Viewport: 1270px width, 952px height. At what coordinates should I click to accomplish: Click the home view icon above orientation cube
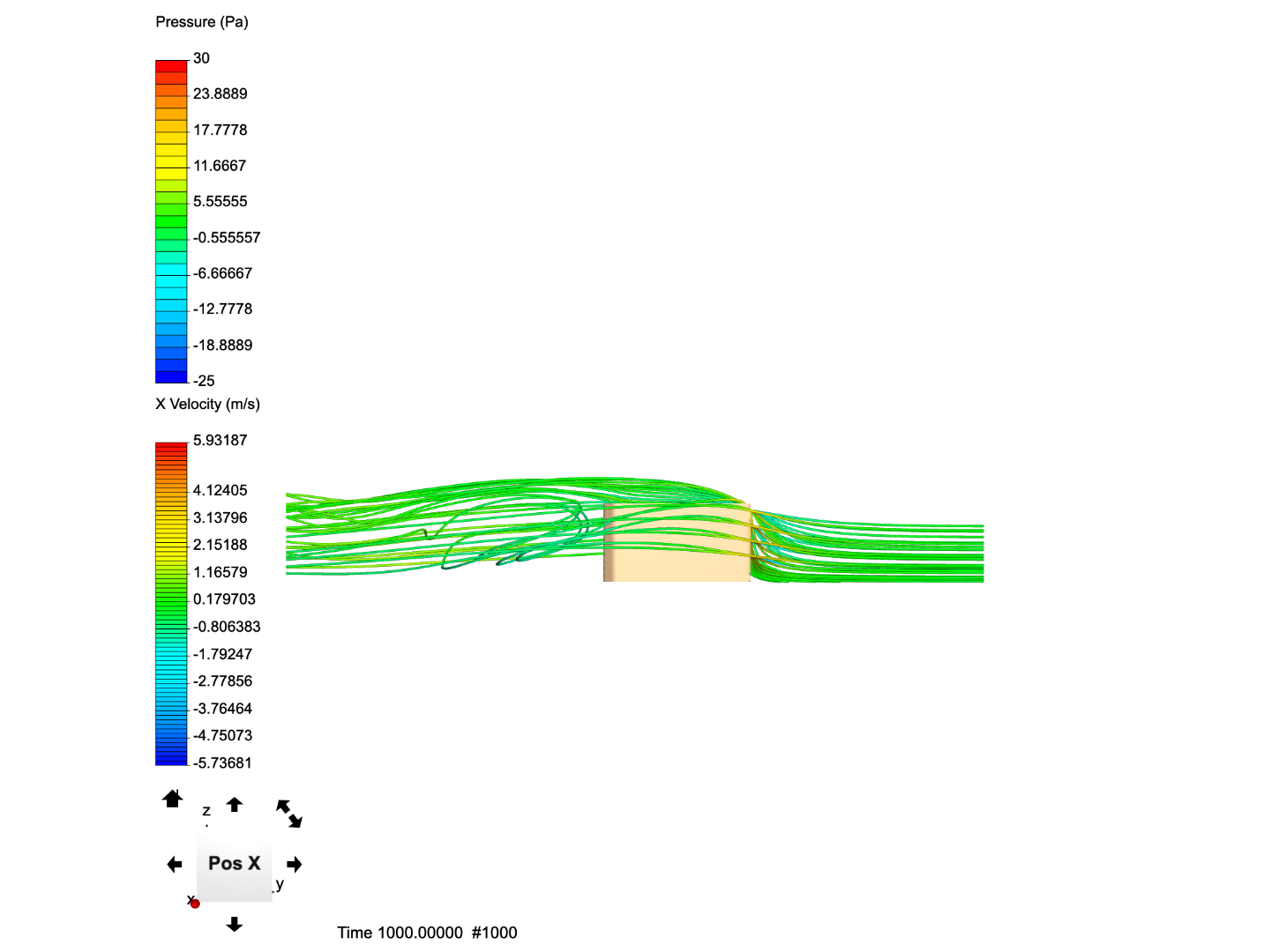point(172,798)
